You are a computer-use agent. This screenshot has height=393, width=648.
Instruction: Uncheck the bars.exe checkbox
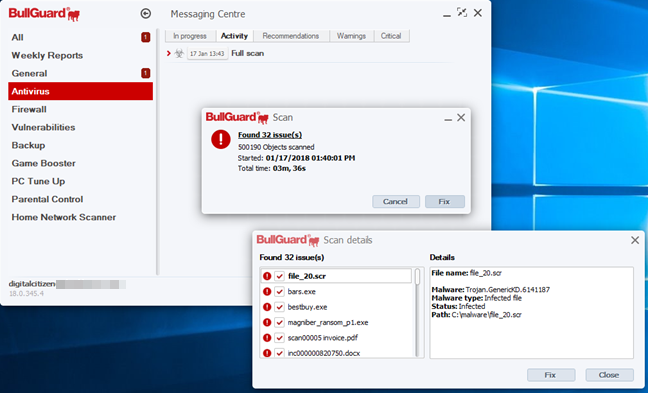point(279,291)
